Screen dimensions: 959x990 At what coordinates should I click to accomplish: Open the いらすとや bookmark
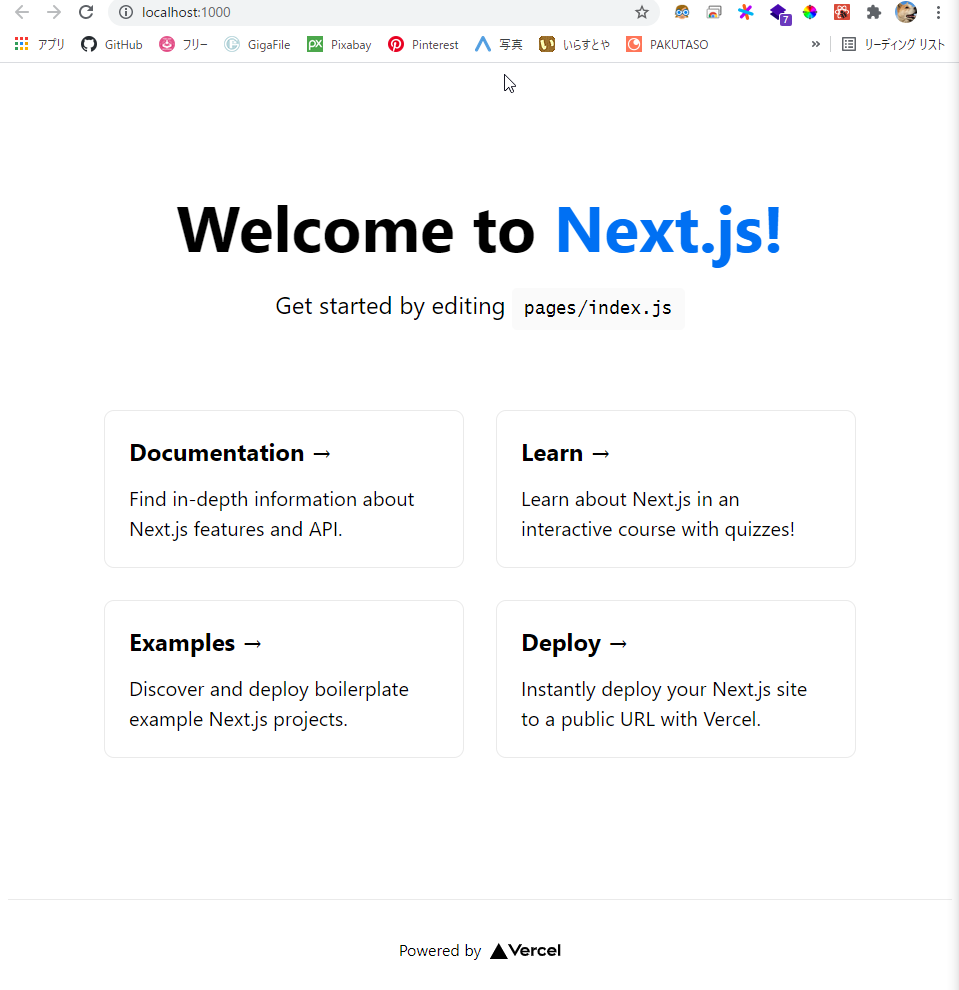click(575, 44)
